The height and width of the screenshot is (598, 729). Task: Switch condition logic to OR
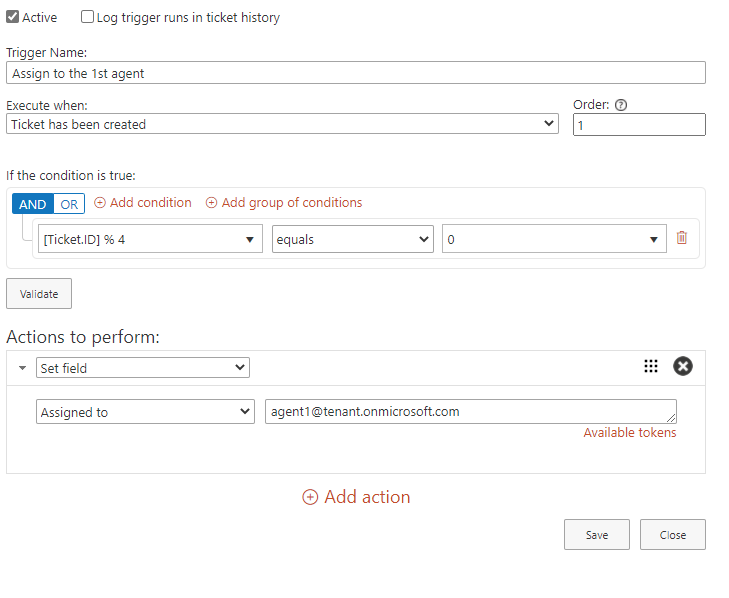click(69, 204)
